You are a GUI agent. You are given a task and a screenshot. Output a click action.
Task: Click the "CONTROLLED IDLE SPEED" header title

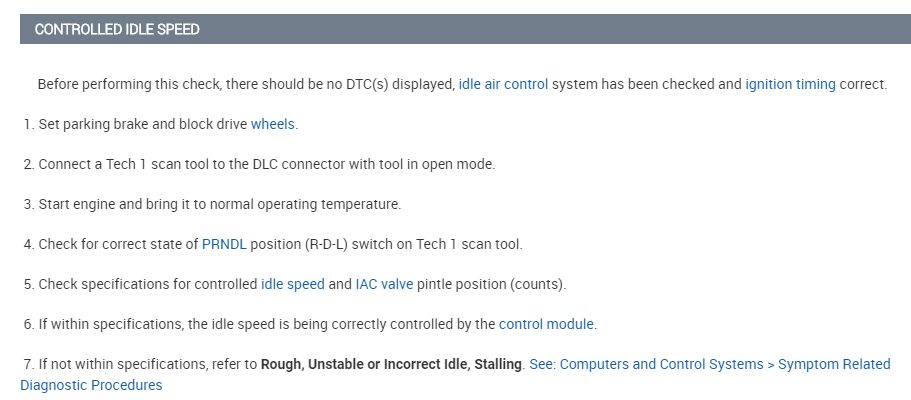click(x=117, y=29)
